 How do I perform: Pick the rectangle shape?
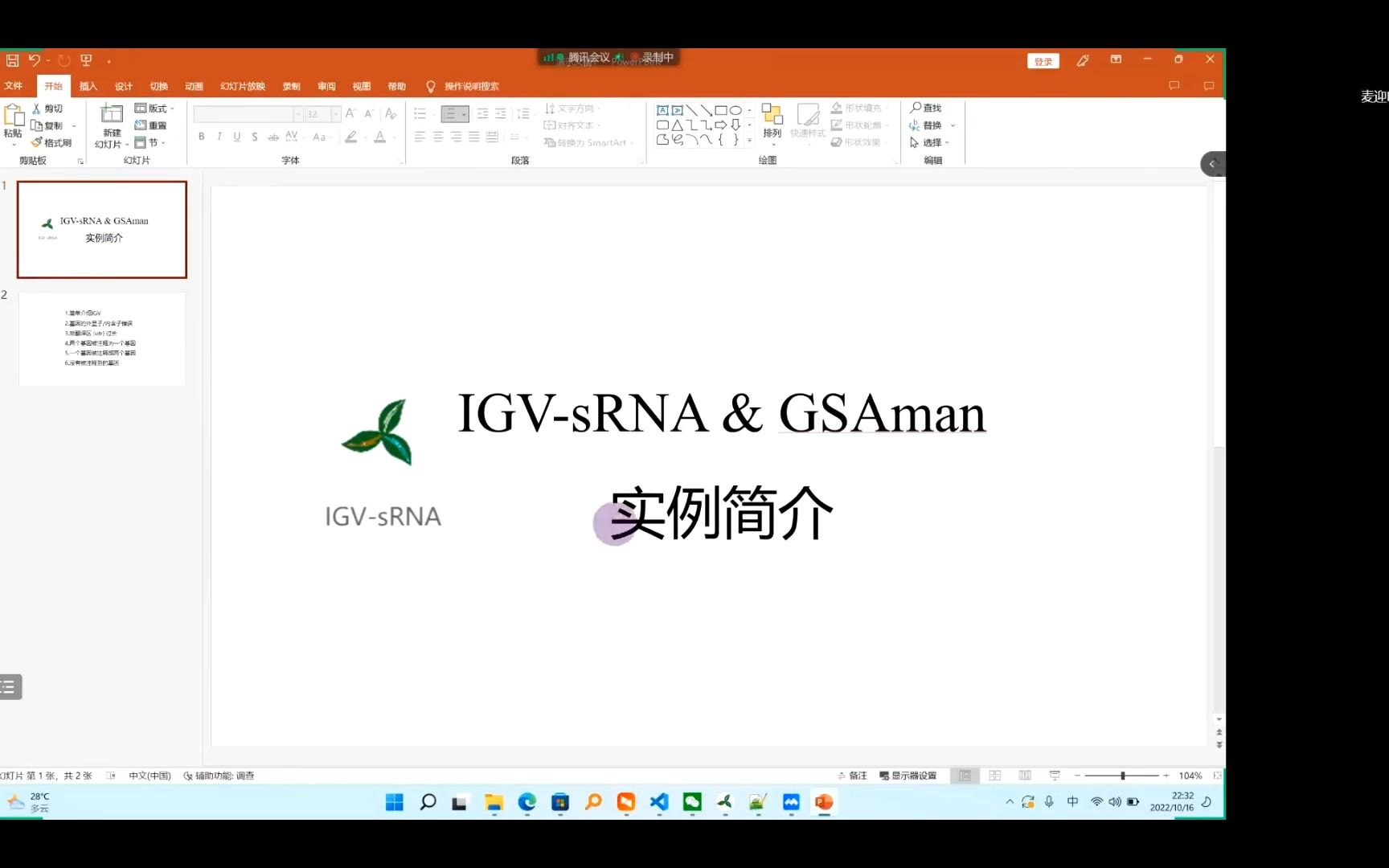[721, 110]
